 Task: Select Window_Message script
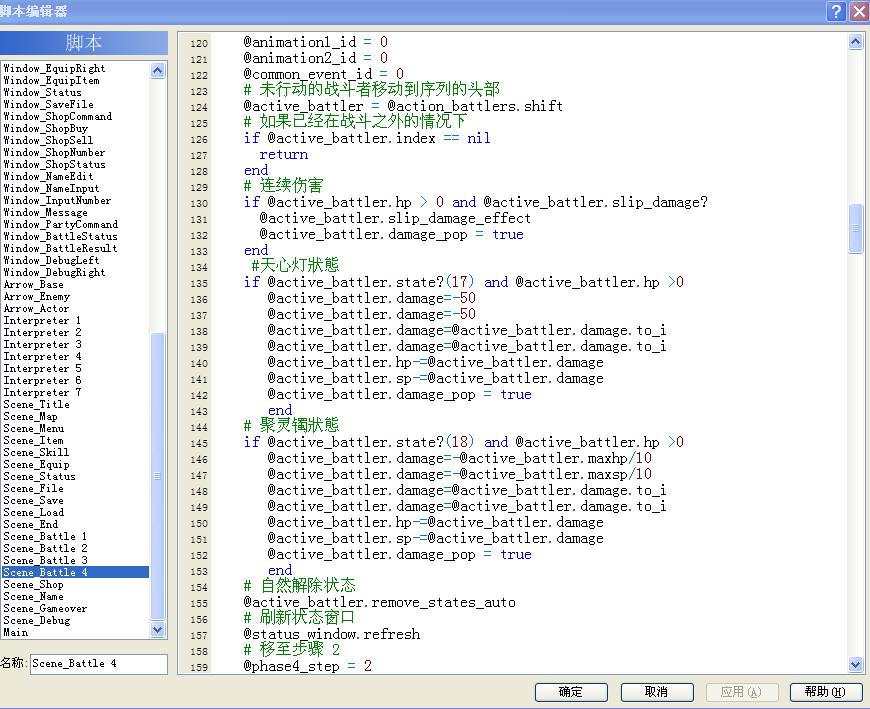[x=45, y=212]
